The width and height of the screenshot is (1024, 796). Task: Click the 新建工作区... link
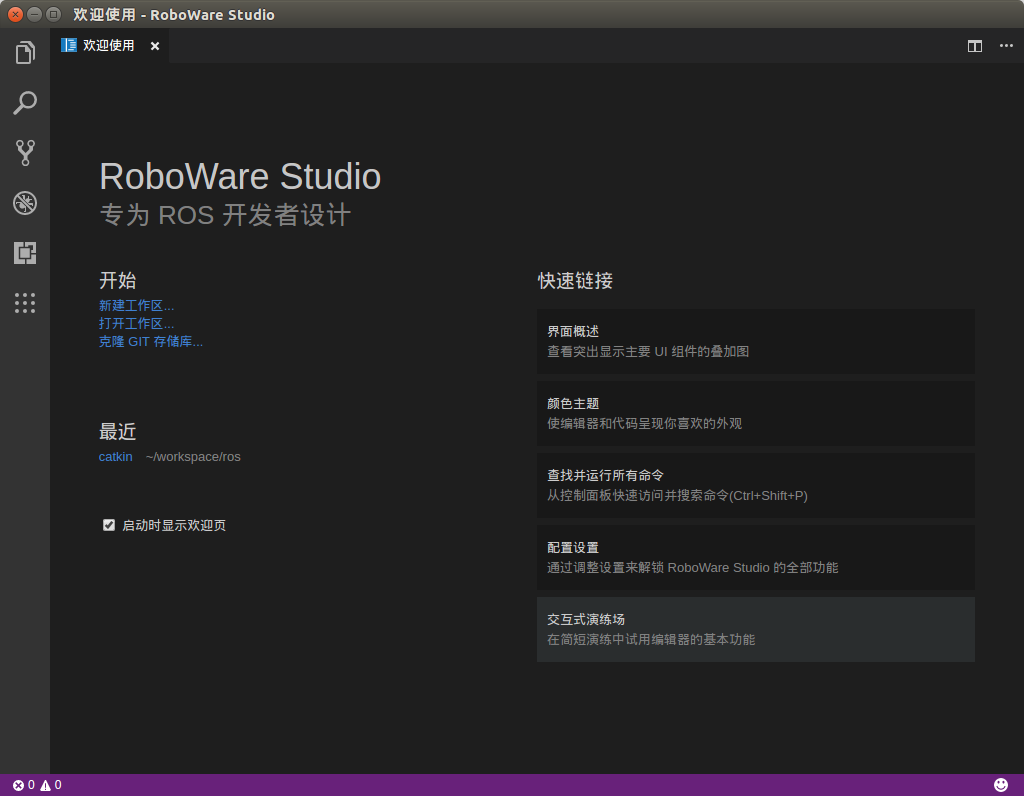tap(136, 306)
